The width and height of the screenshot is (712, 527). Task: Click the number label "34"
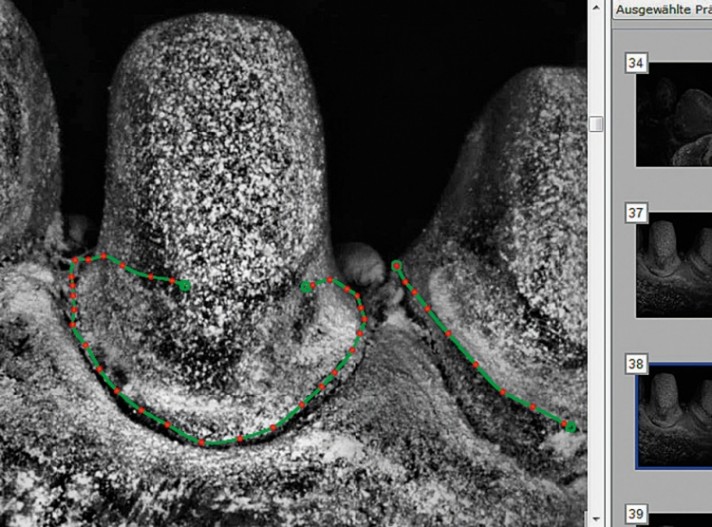point(636,63)
